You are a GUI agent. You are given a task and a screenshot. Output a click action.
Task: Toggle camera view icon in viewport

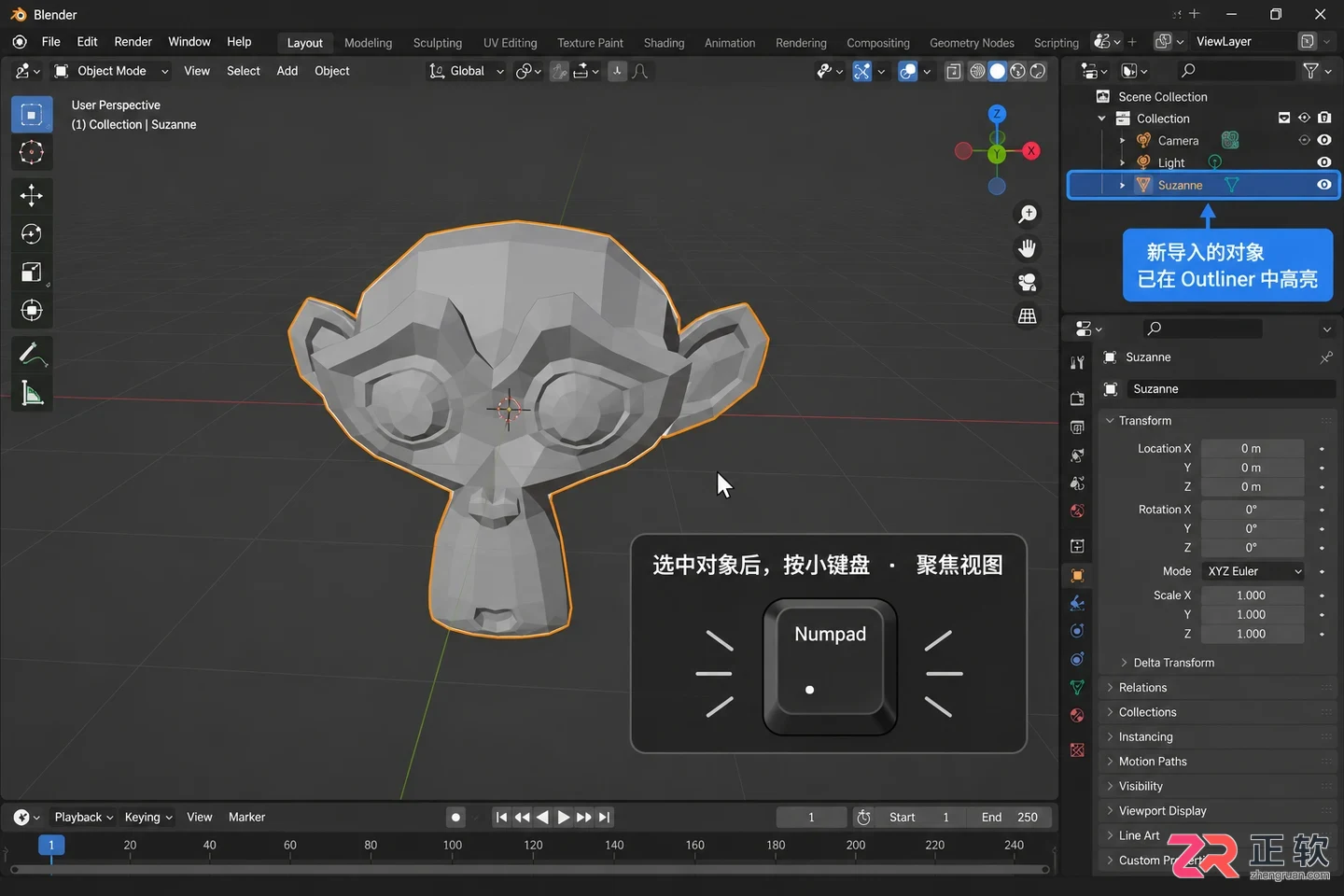click(1028, 282)
